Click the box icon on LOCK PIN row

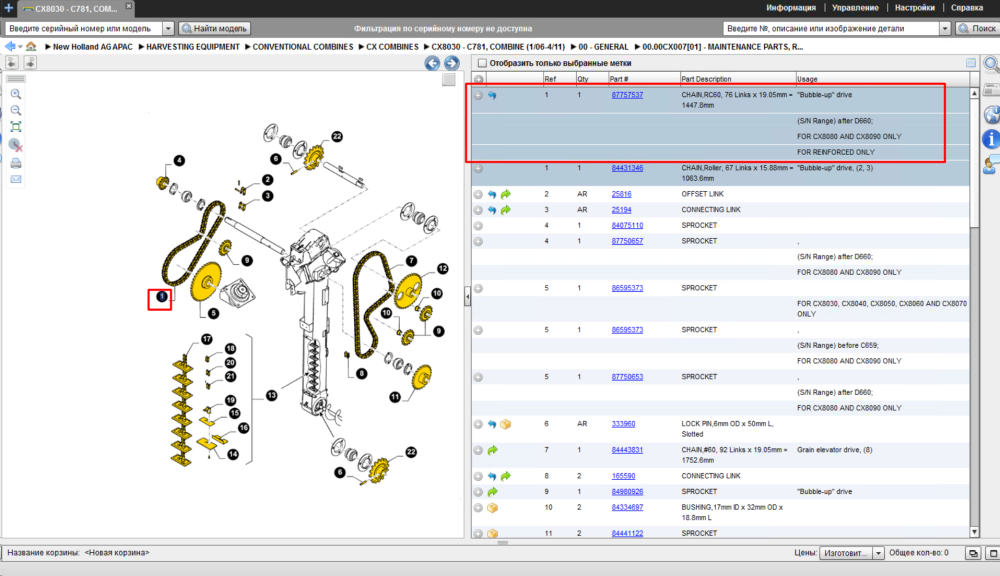(x=506, y=424)
